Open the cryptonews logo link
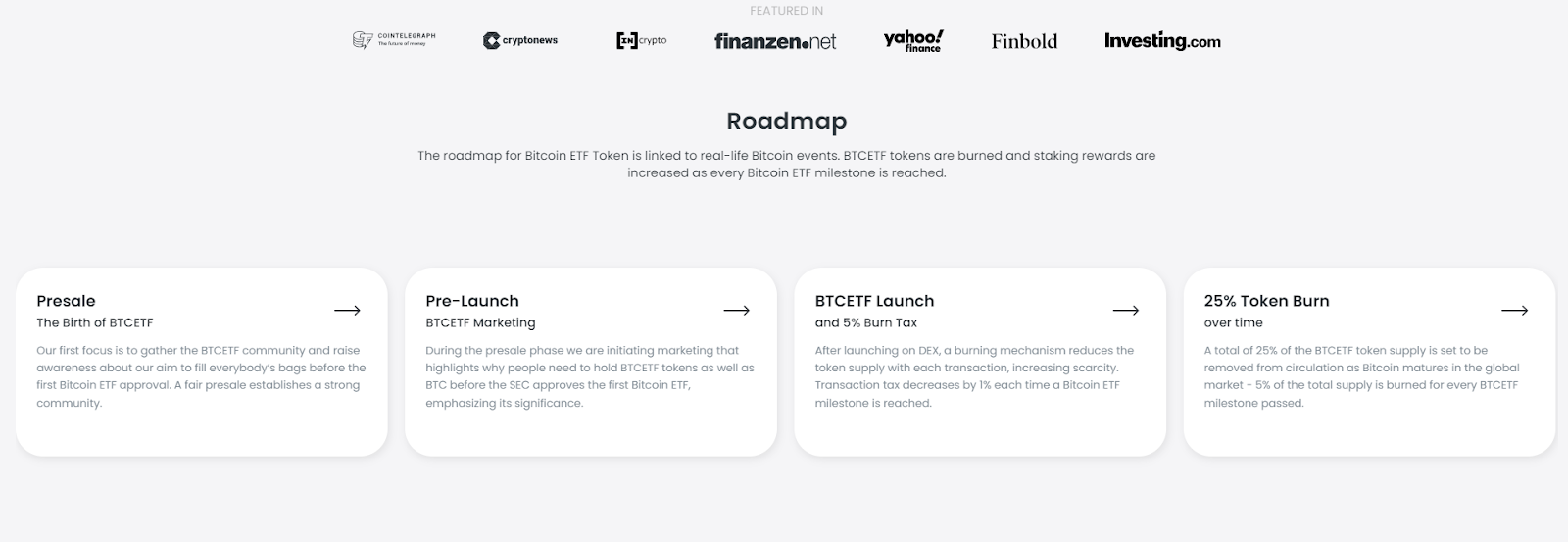 tap(520, 40)
